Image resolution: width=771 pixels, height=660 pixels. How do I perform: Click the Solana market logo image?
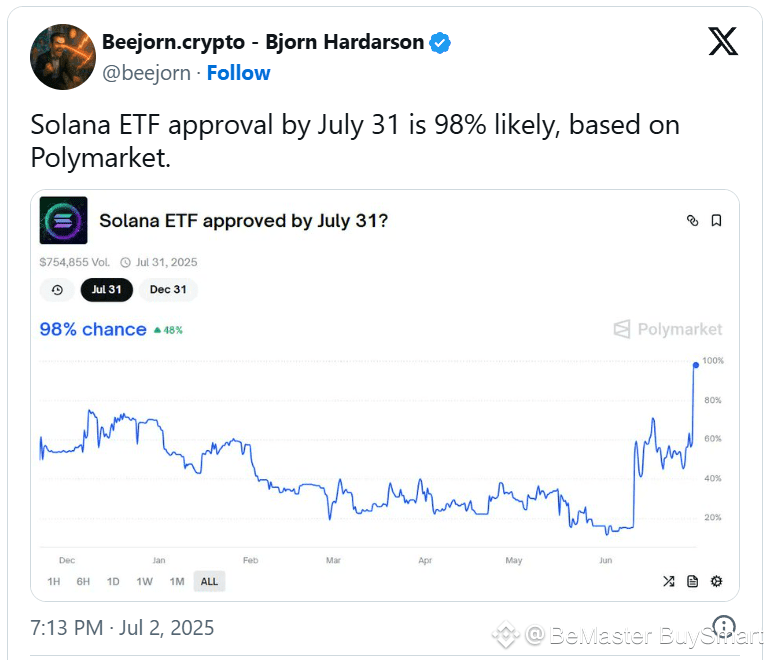coord(63,220)
